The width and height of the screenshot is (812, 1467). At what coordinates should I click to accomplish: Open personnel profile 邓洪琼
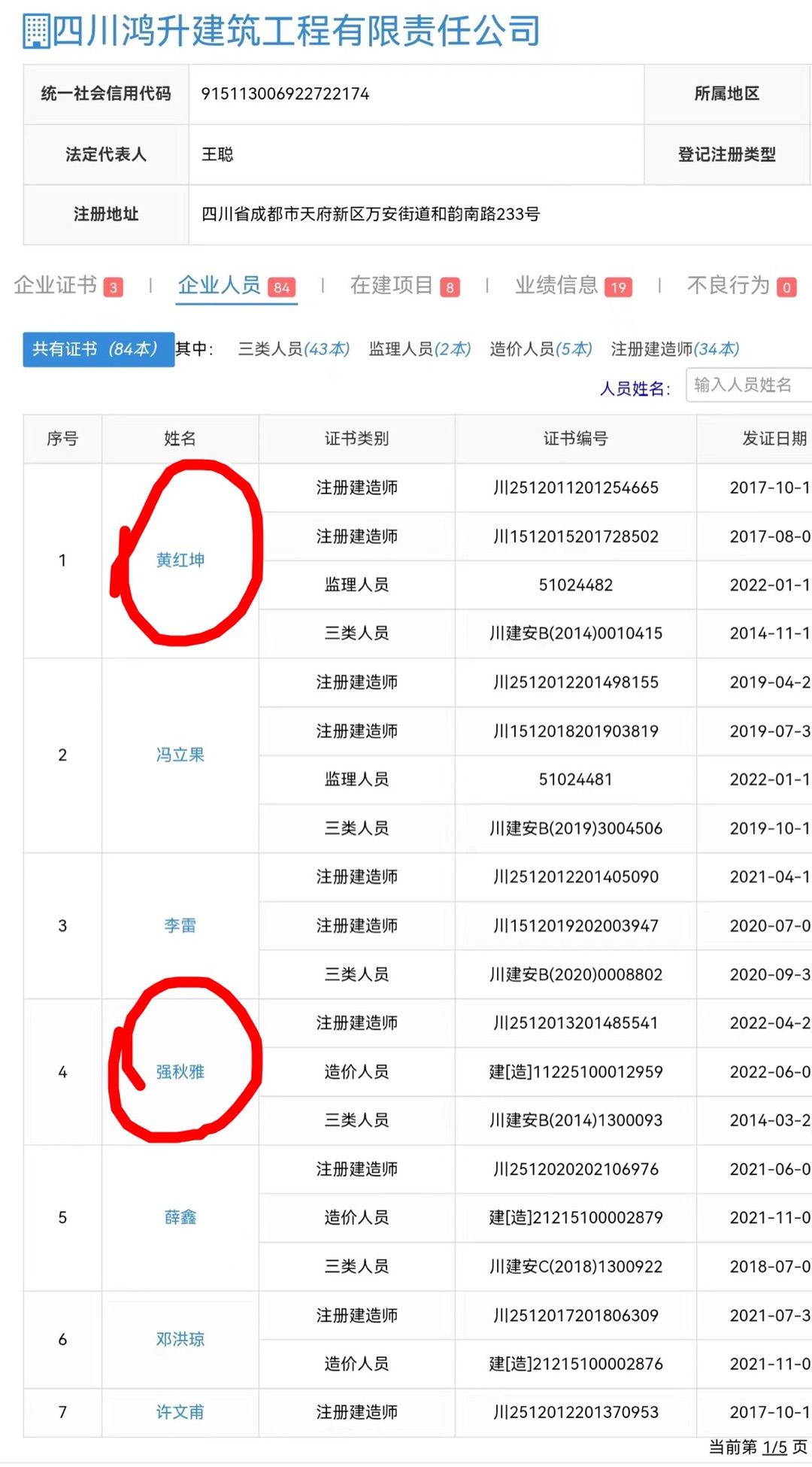(x=180, y=1340)
